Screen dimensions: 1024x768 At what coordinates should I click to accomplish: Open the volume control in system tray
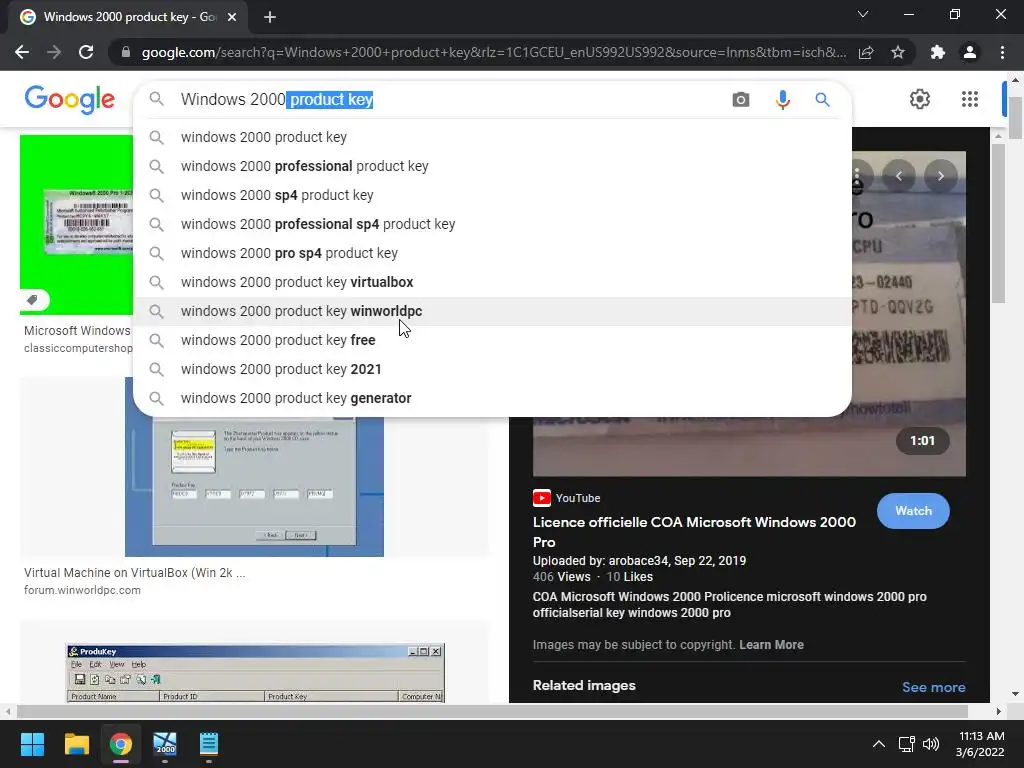pyautogui.click(x=931, y=744)
